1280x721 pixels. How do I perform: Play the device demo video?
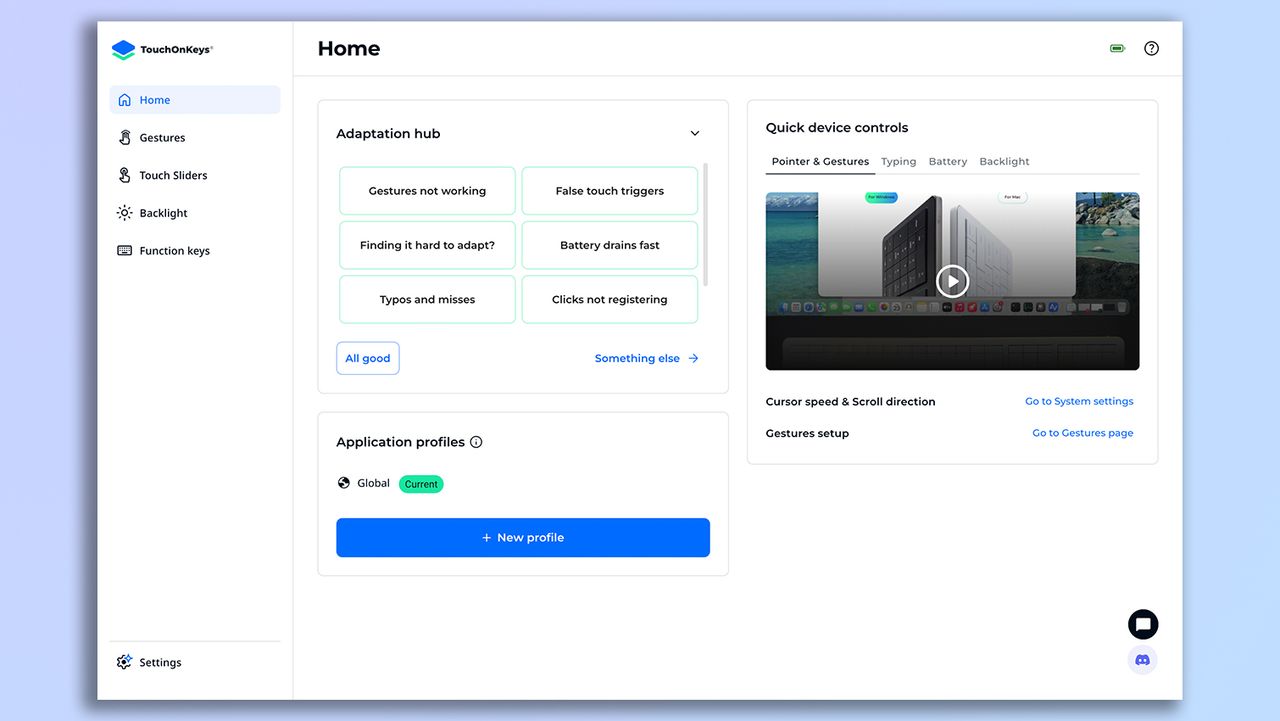[952, 281]
